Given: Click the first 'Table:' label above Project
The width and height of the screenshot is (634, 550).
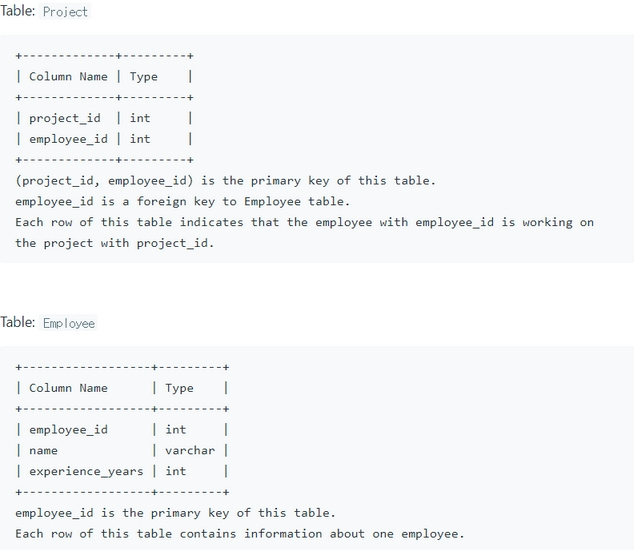Looking at the screenshot, I should pos(18,11).
